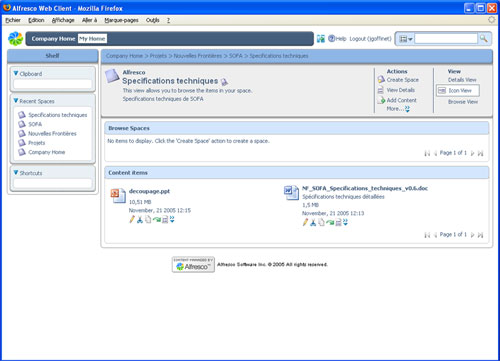Click the PowerPoint file icon of decoupage.ppt
Viewport: 500px width, 361px height.
click(118, 195)
